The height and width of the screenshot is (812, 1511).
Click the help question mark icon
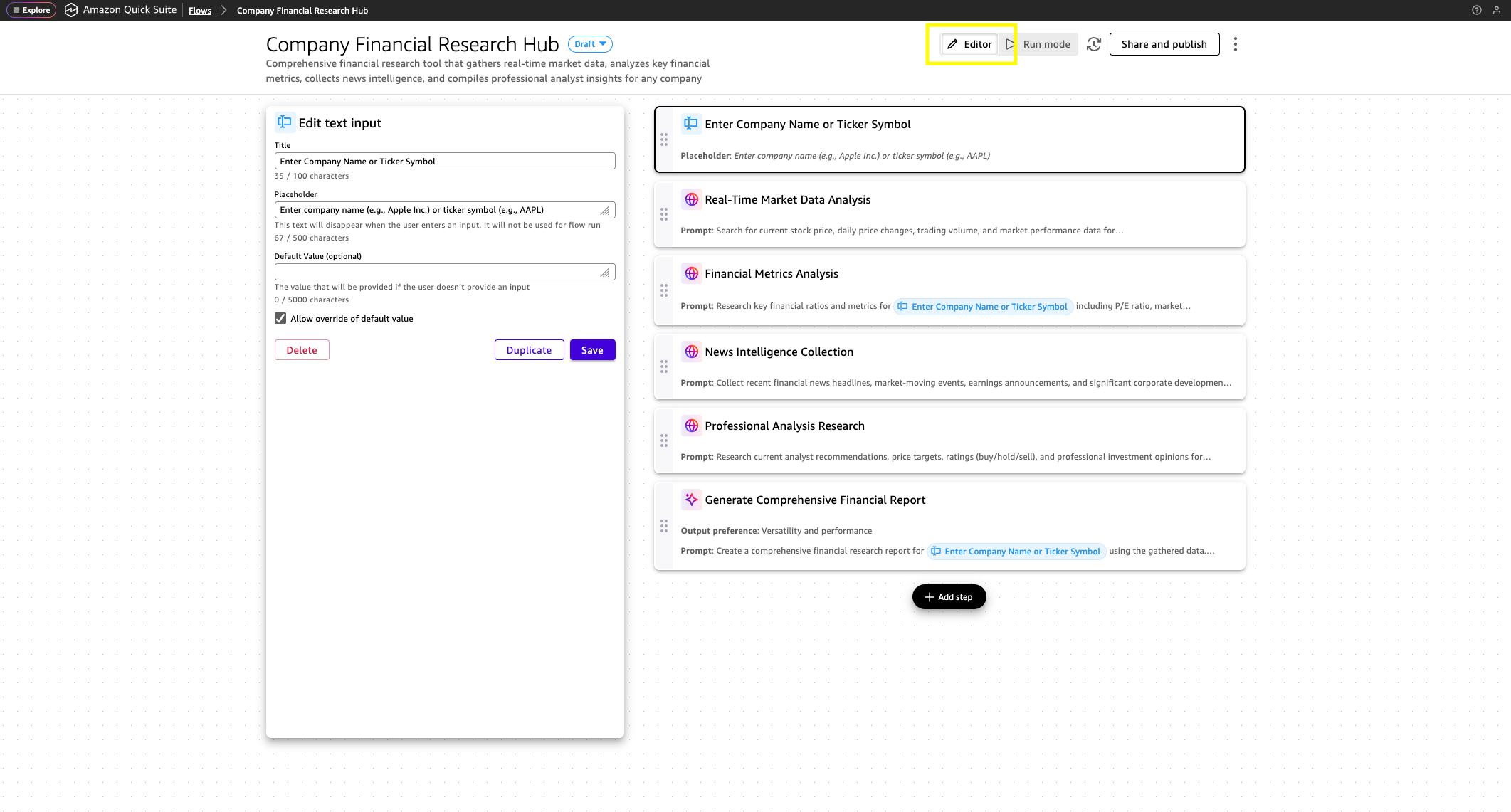[1476, 10]
